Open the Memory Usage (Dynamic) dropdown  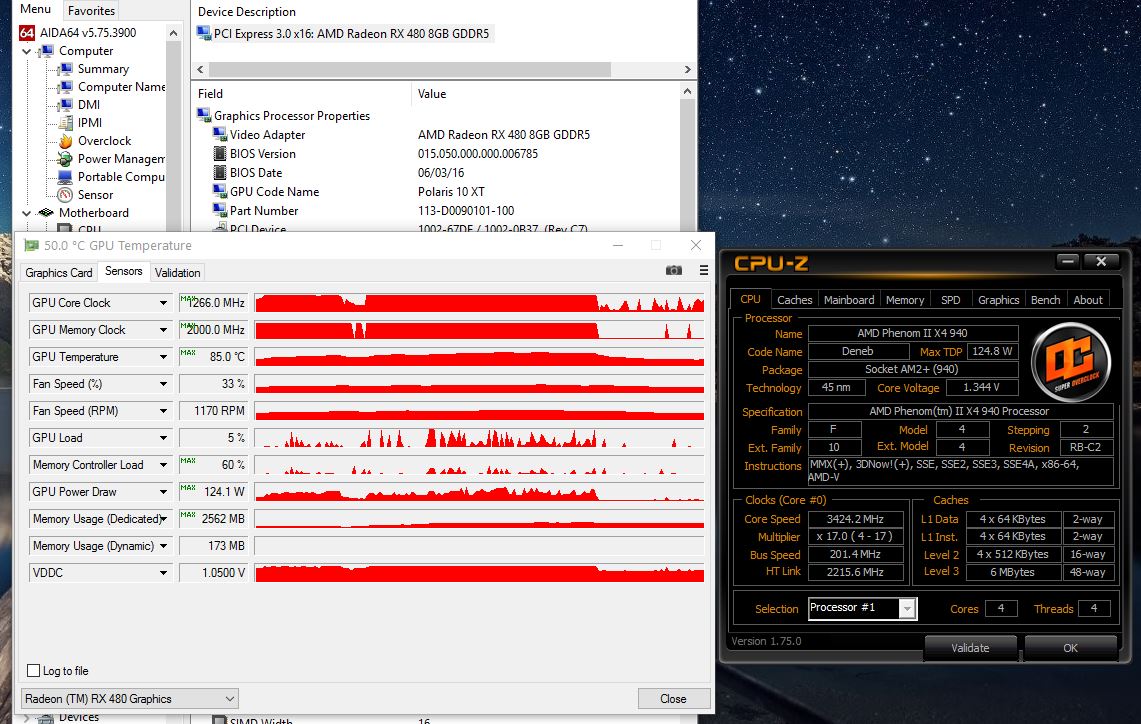[164, 546]
